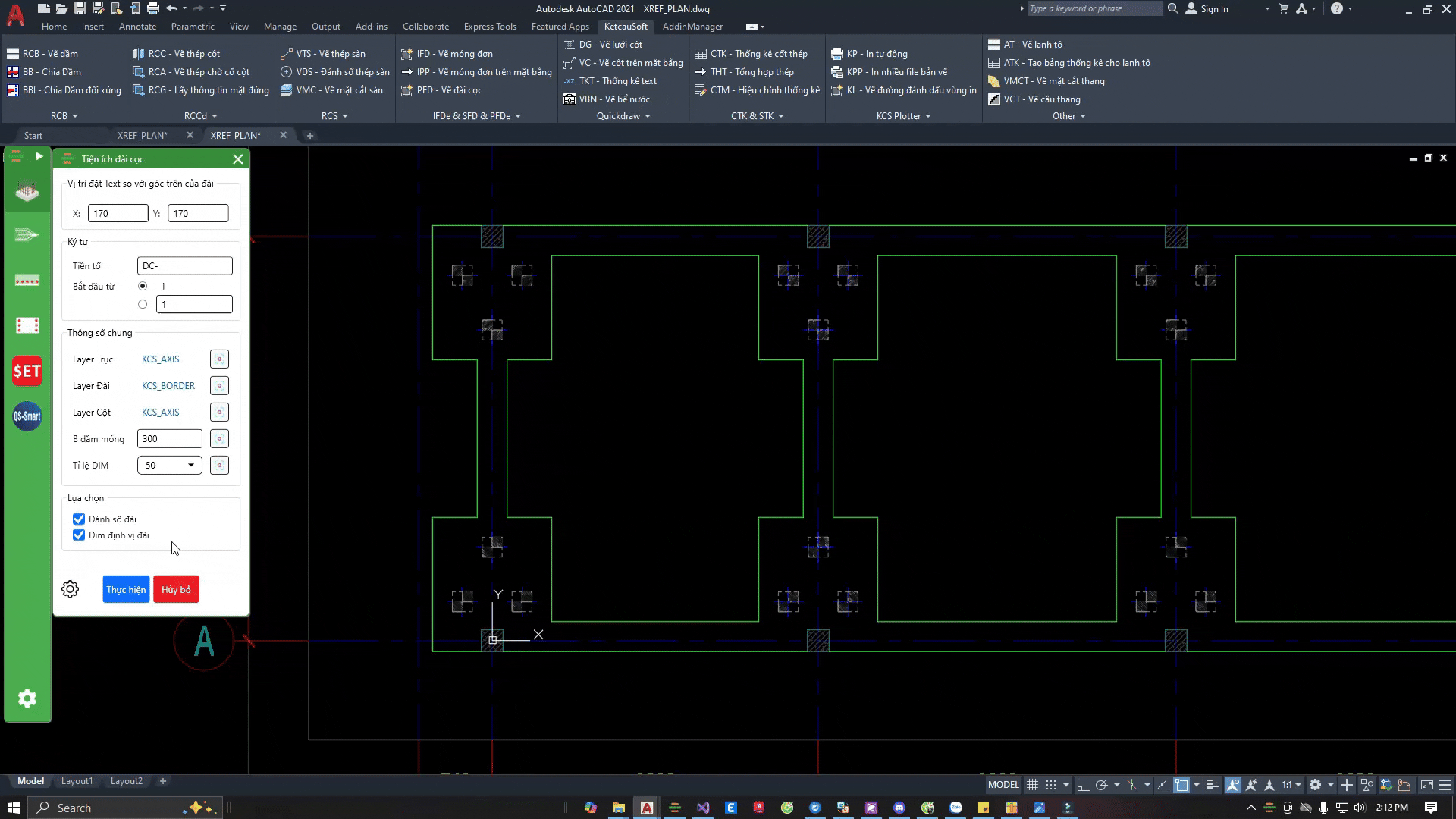The width and height of the screenshot is (1456, 819).
Task: Pick Layer Trục from drawing button
Action: coord(219,359)
